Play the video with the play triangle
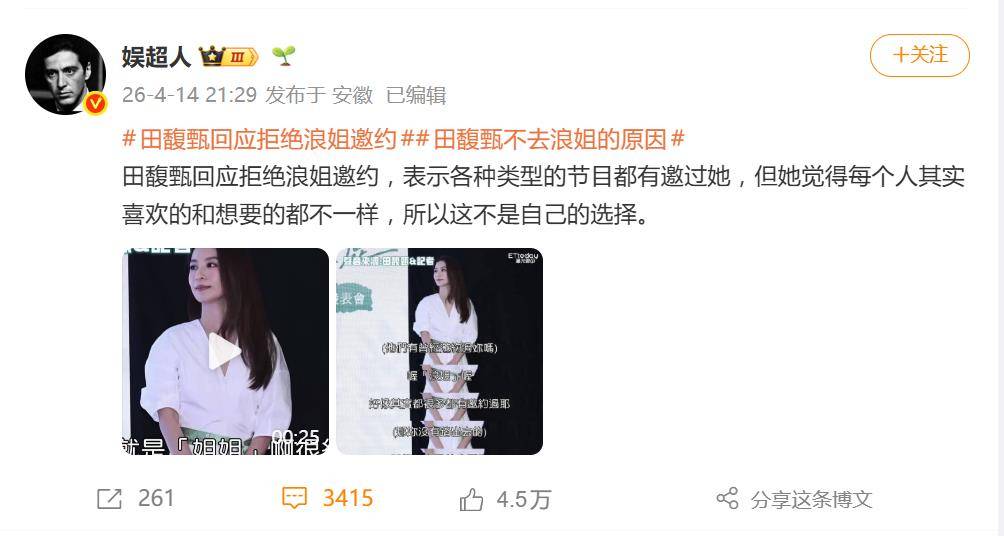Image resolution: width=1004 pixels, height=536 pixels. (x=224, y=351)
